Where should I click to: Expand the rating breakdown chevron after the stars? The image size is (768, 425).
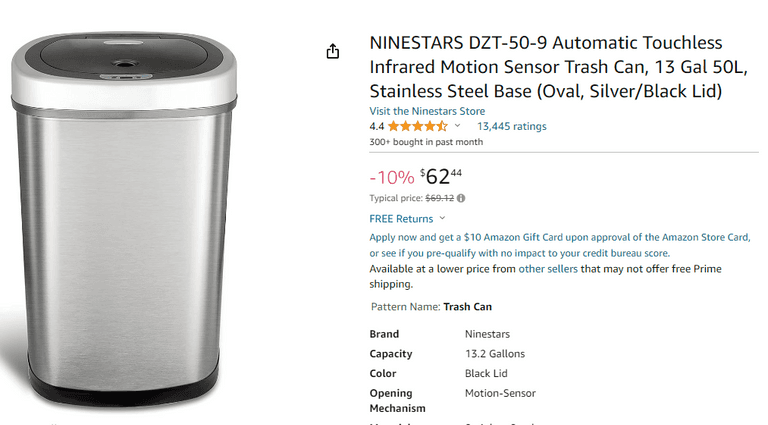pyautogui.click(x=458, y=127)
